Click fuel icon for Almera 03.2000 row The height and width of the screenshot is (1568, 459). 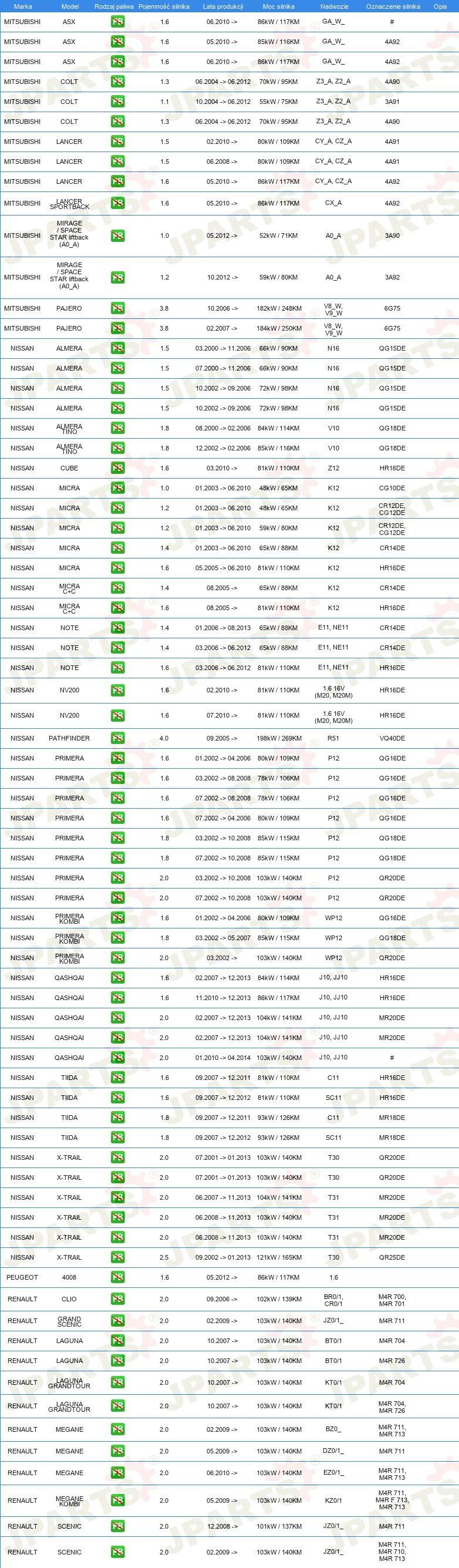coord(117,349)
